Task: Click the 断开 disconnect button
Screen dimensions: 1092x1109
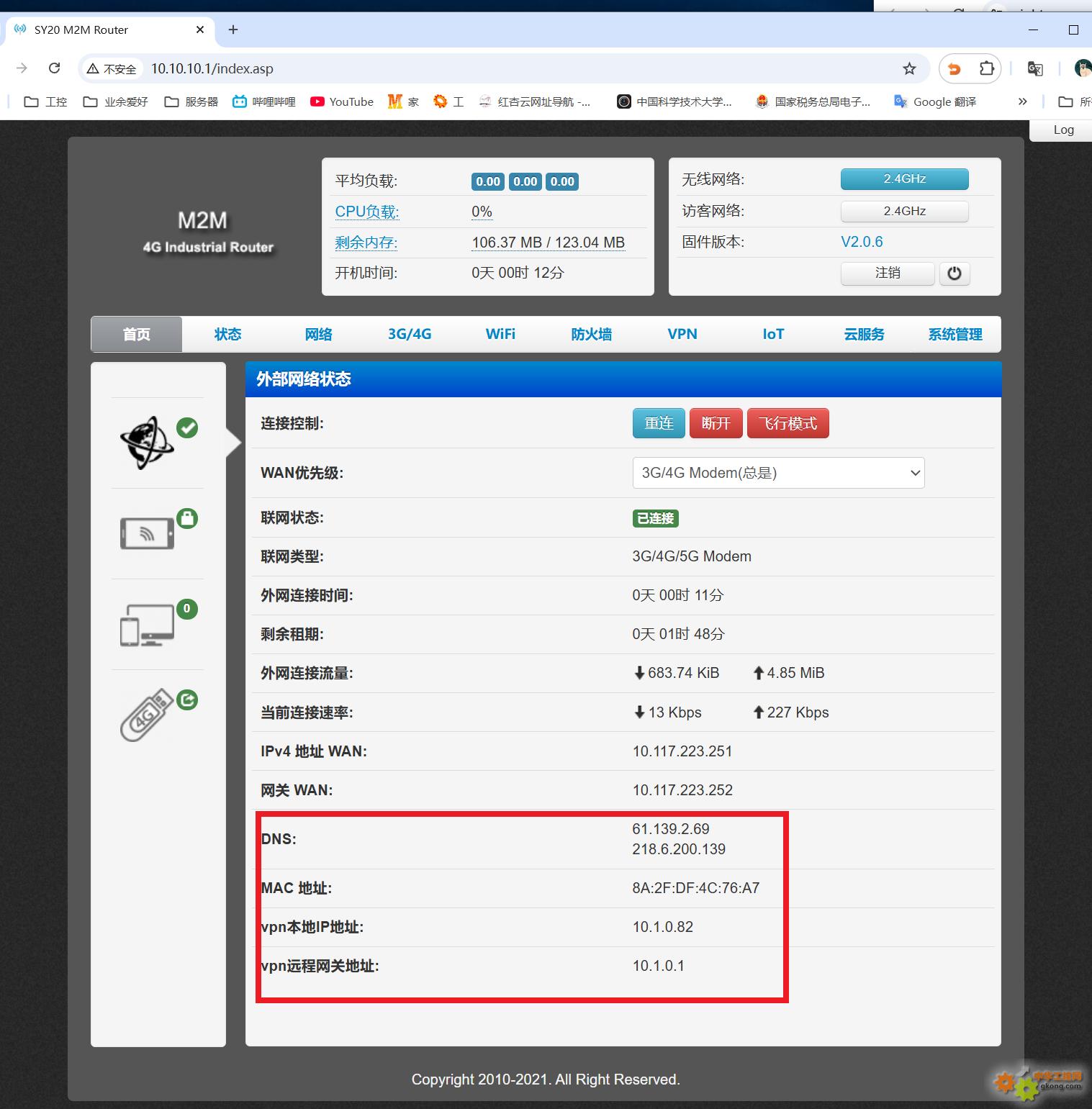Action: 716,423
